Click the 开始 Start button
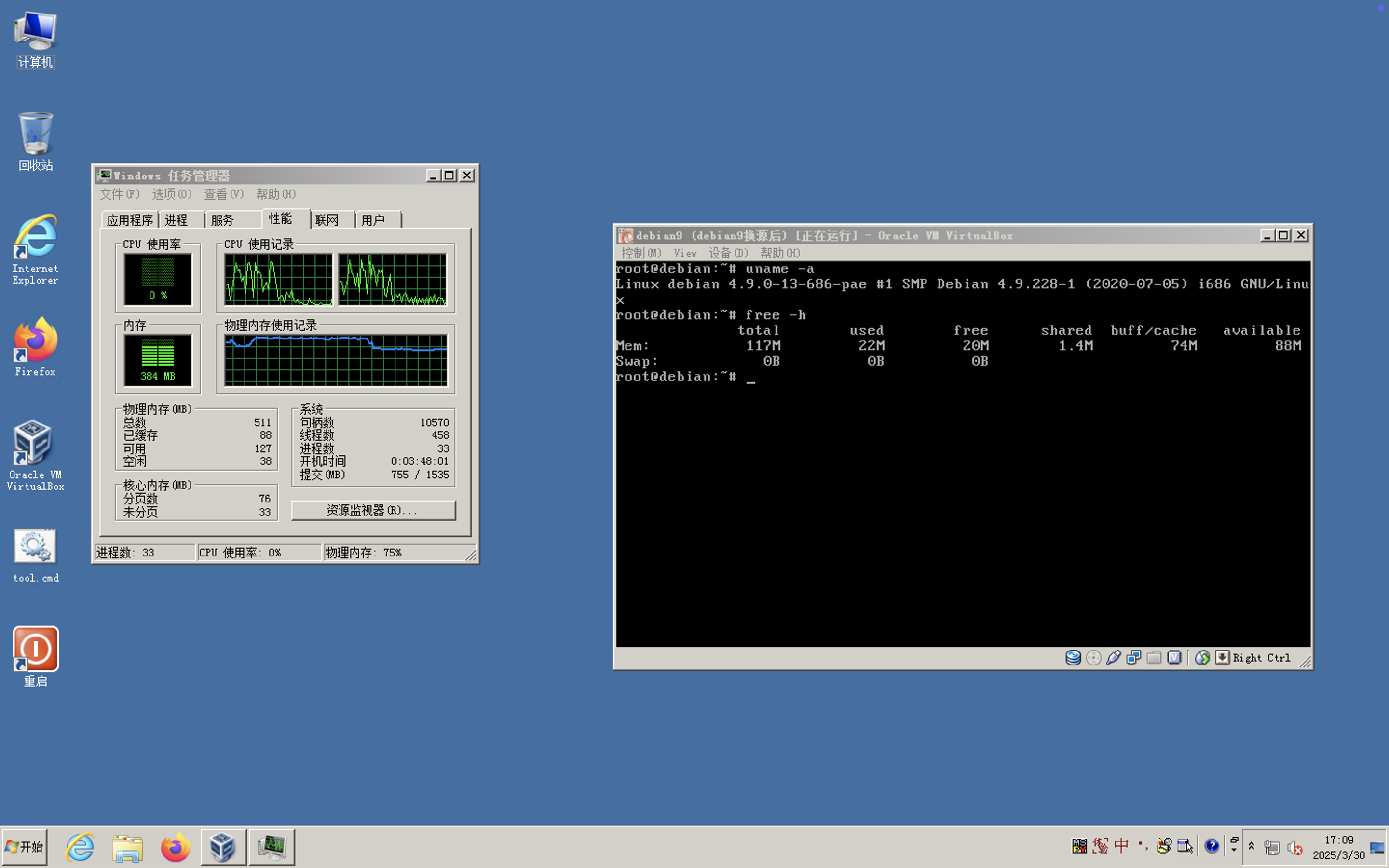The height and width of the screenshot is (868, 1389). 24,847
